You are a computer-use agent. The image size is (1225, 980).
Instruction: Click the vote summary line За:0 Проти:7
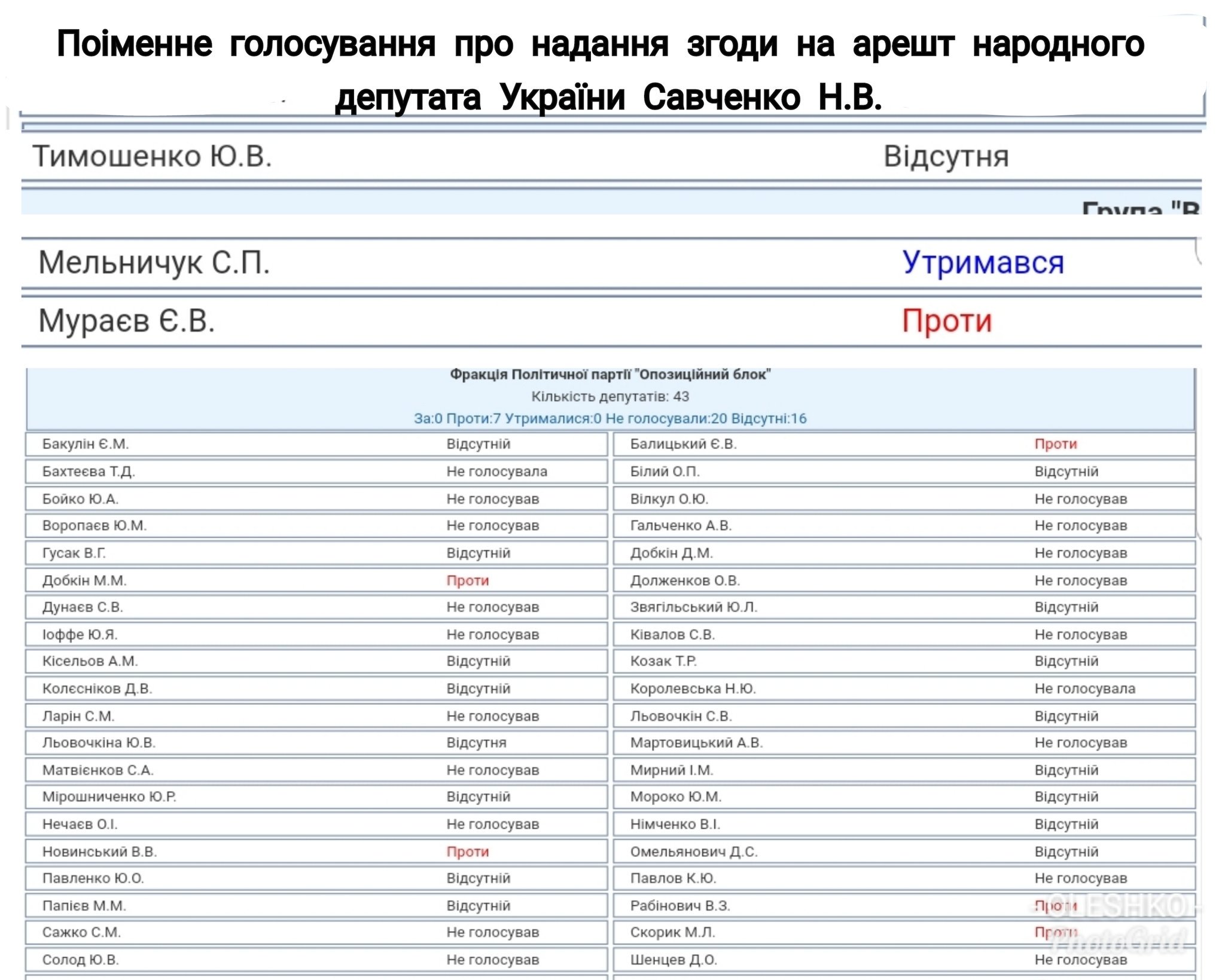click(610, 418)
